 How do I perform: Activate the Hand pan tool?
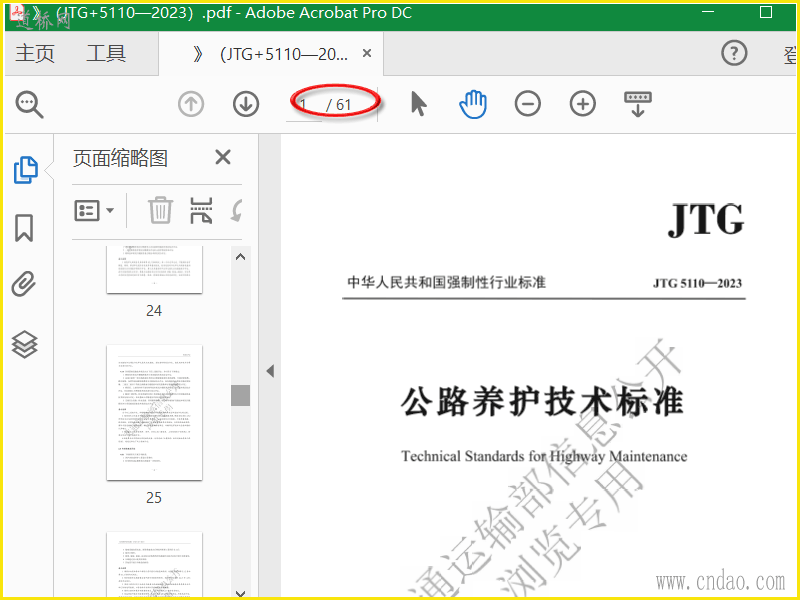473,104
